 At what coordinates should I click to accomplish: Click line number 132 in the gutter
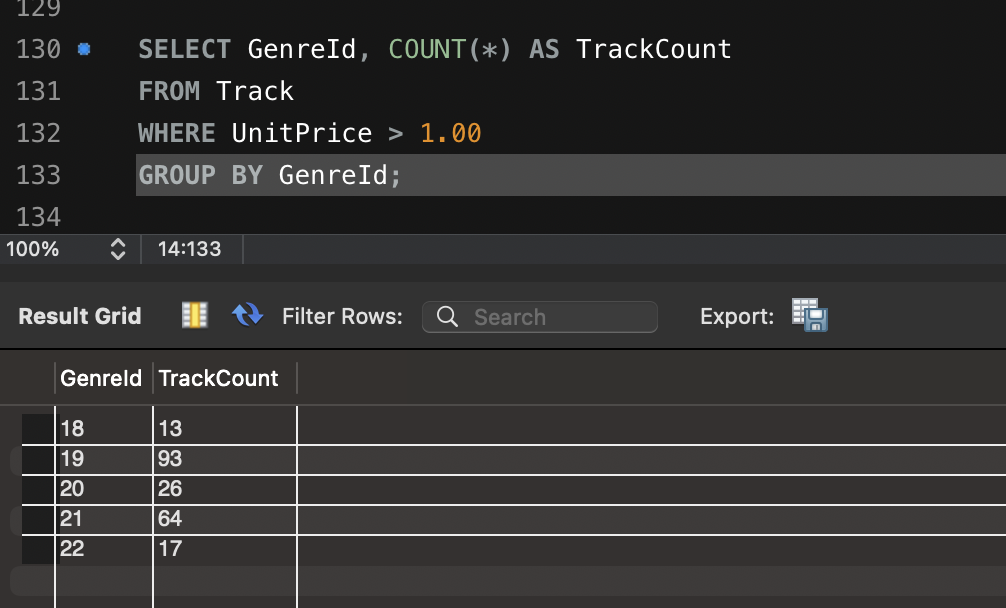tap(38, 133)
